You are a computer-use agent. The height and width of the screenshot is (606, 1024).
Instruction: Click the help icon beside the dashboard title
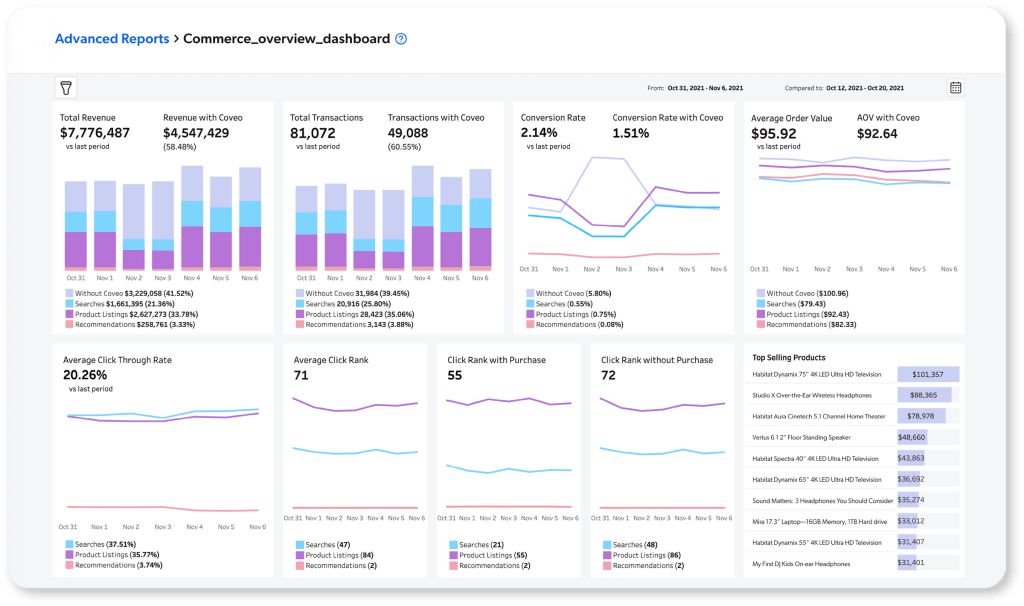tap(399, 39)
